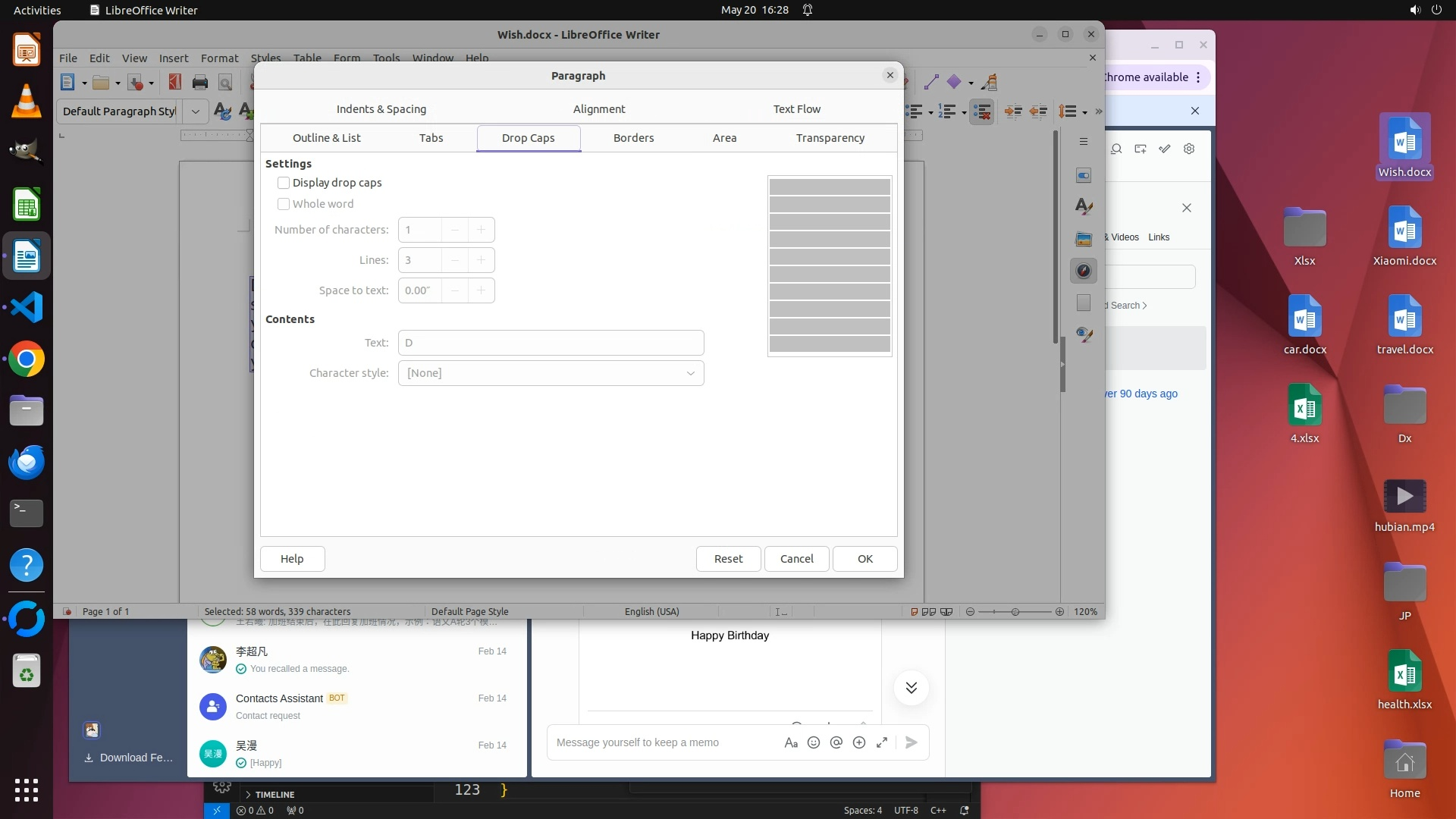
Task: Toggle the Whole word checkbox
Action: pos(284,204)
